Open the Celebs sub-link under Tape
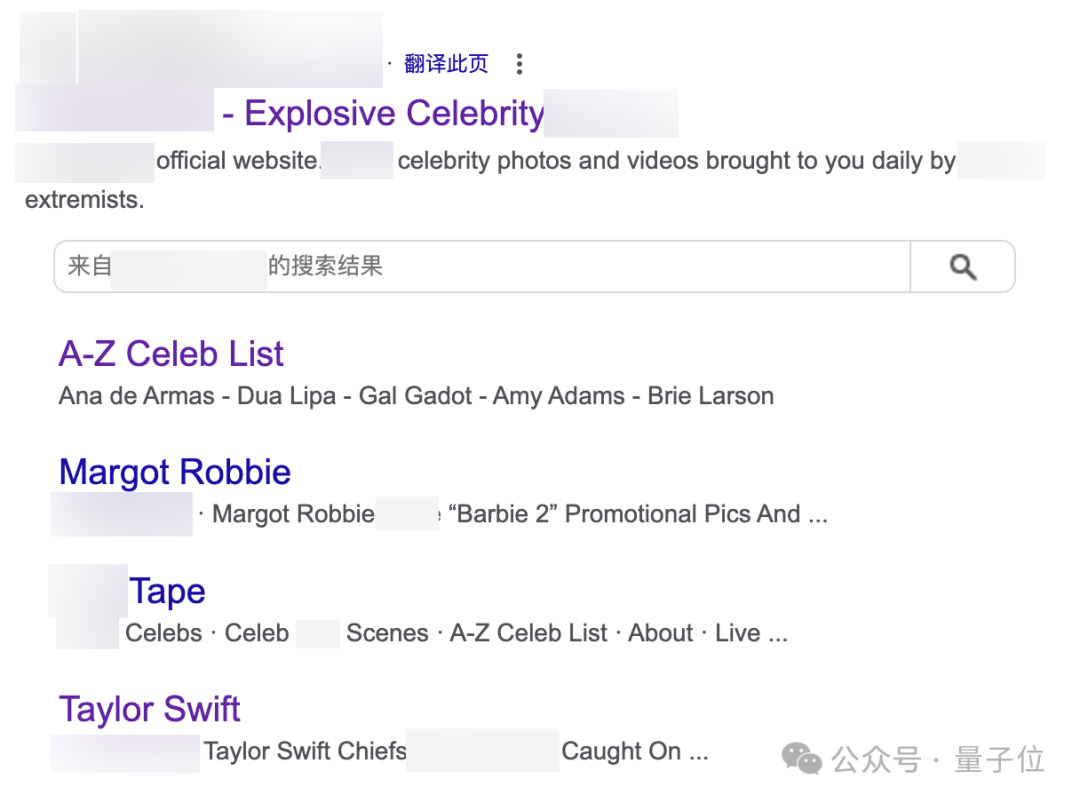 click(x=163, y=632)
